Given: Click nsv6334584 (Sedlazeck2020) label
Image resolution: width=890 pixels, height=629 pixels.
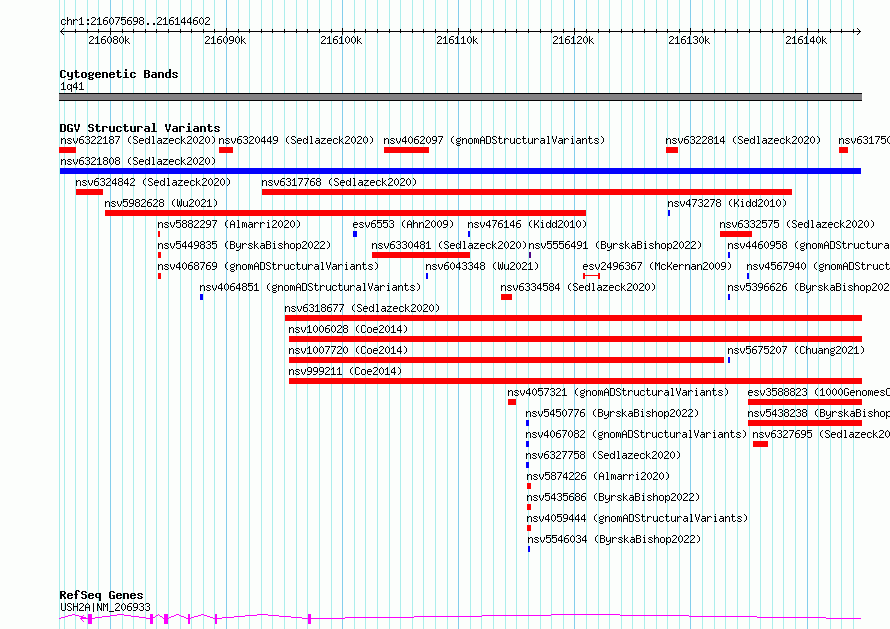Looking at the screenshot, I should 578,287.
